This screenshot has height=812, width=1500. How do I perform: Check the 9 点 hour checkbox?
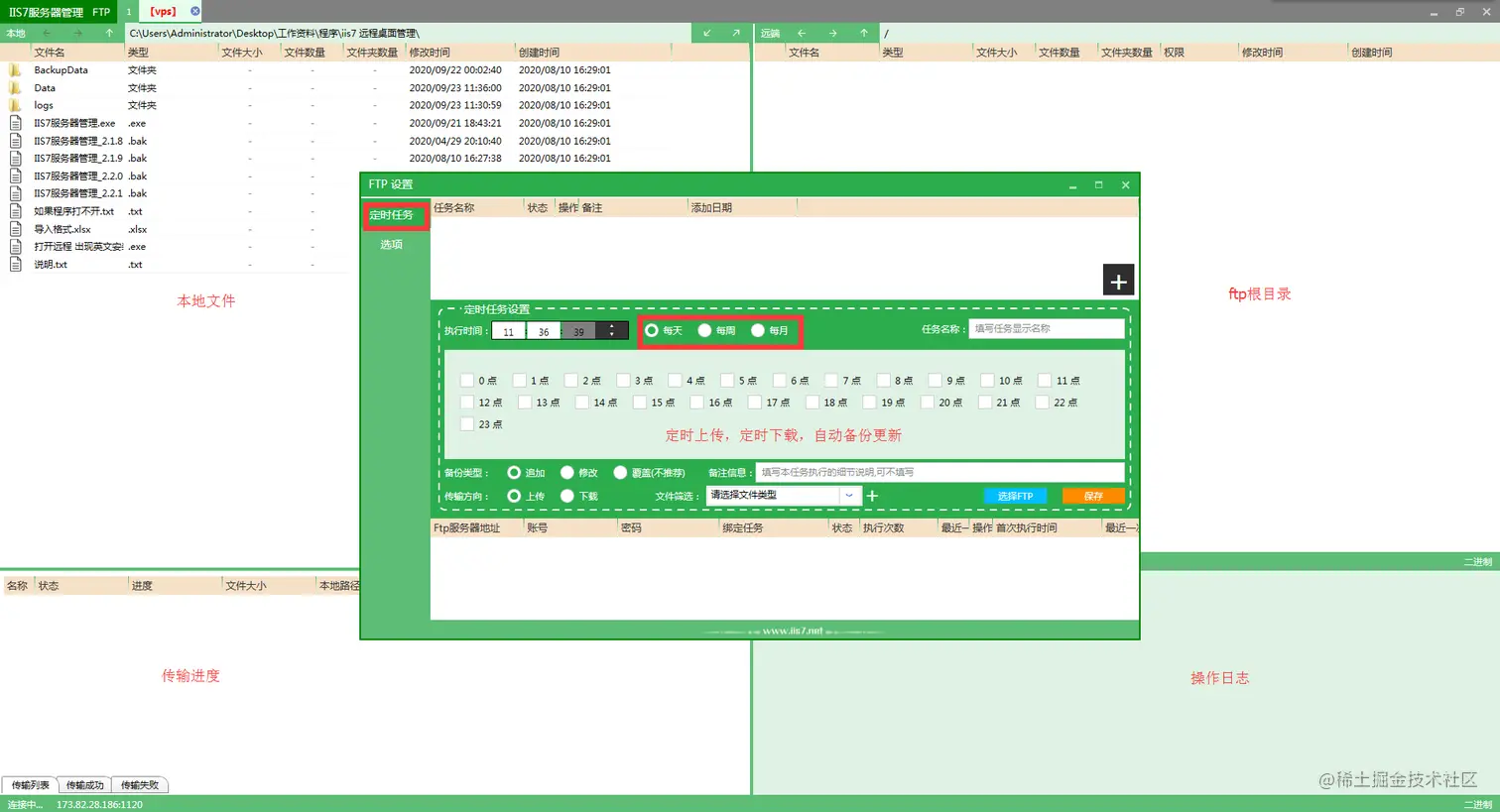(x=936, y=380)
